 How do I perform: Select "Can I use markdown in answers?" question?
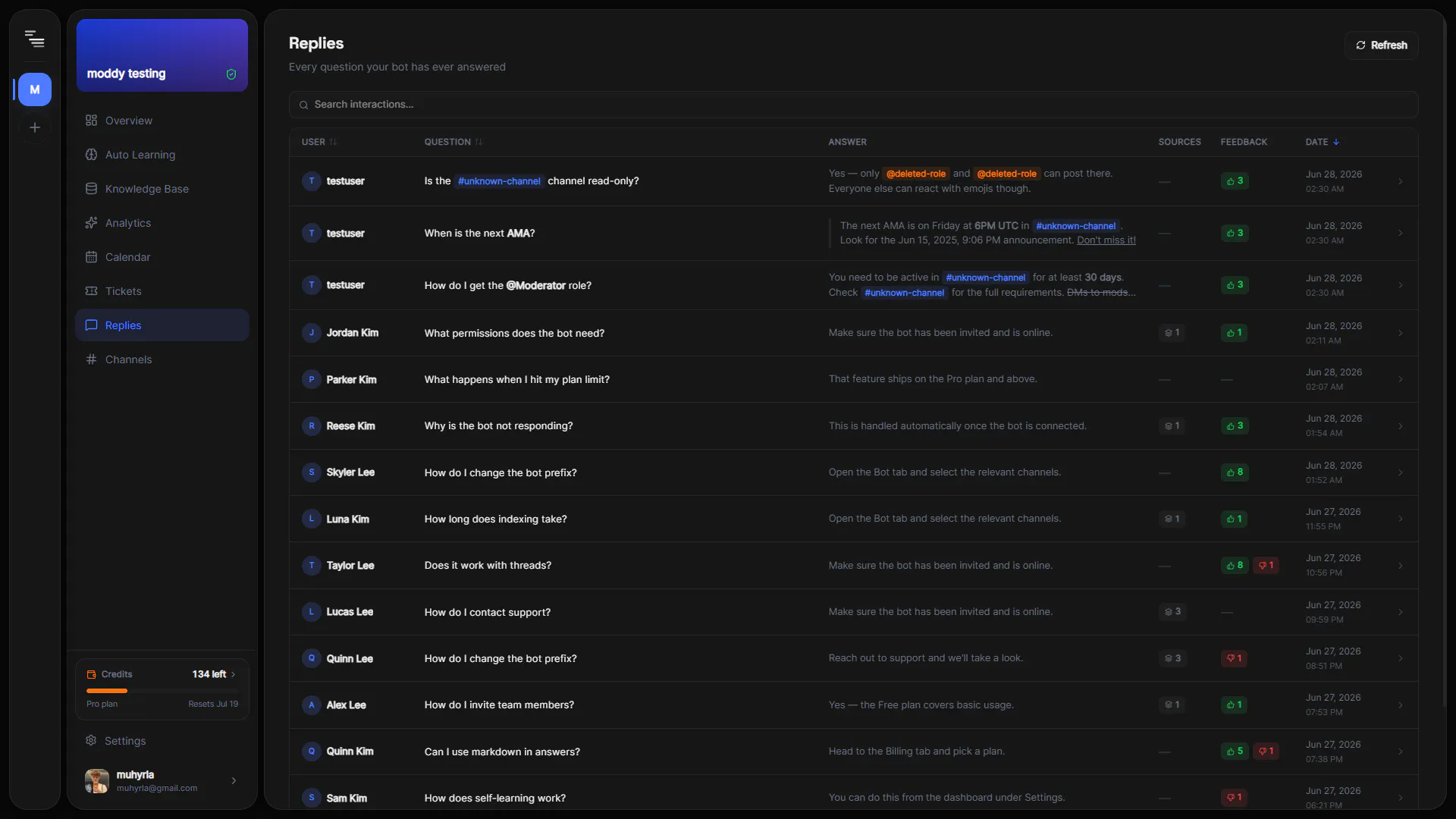[x=502, y=752]
